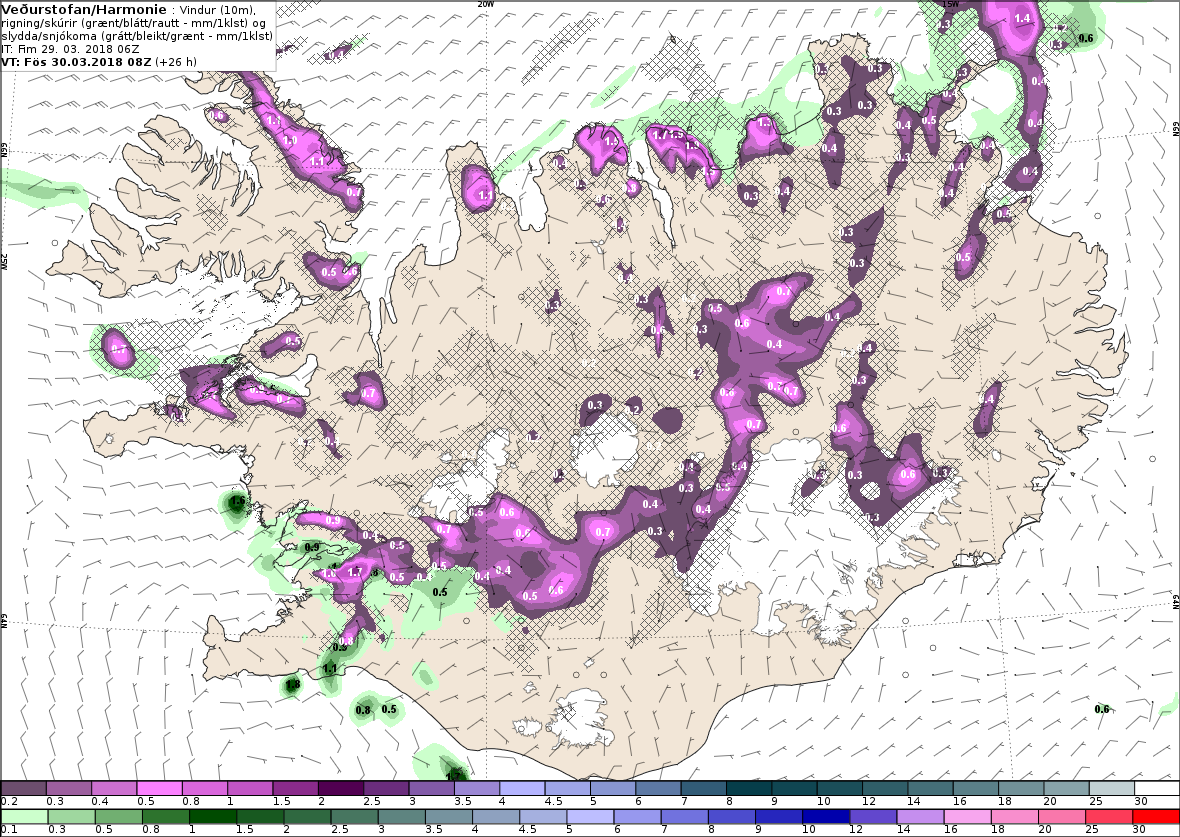
Task: Click the 0.7 snow cell with green halo offshore west
Action: [119, 349]
